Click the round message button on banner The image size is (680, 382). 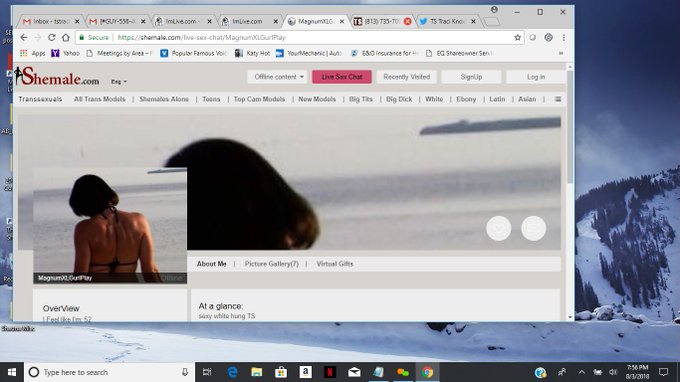pos(533,228)
